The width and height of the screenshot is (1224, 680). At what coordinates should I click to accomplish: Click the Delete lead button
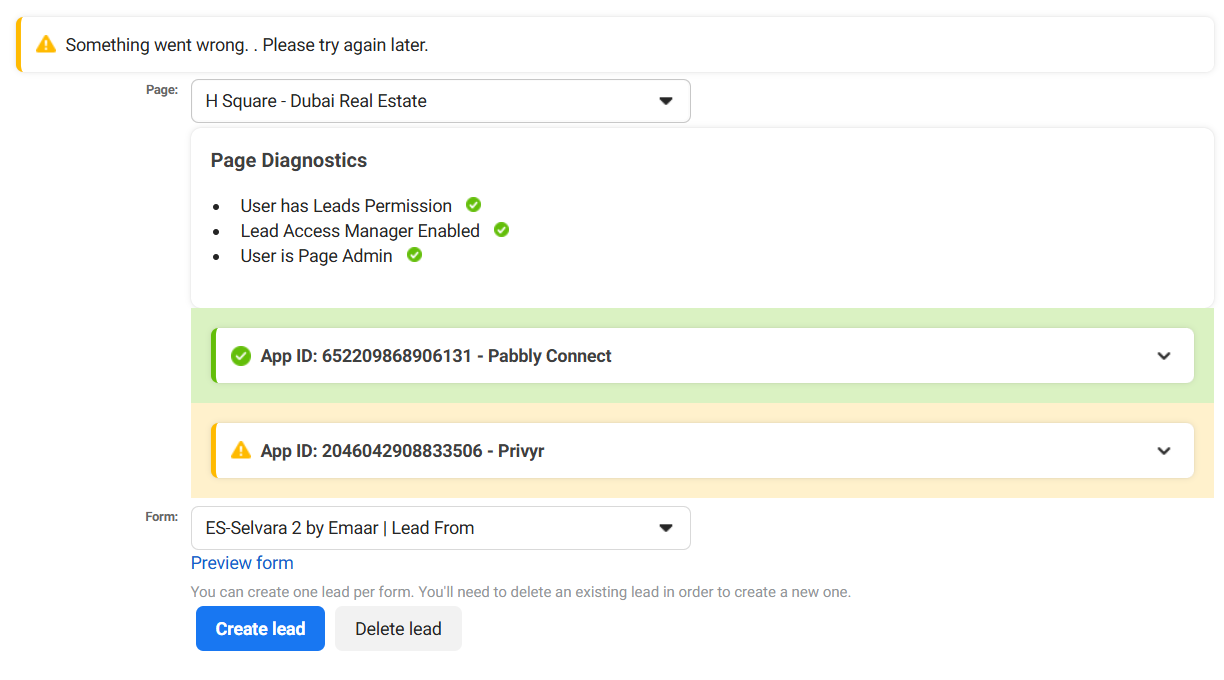[x=398, y=629]
